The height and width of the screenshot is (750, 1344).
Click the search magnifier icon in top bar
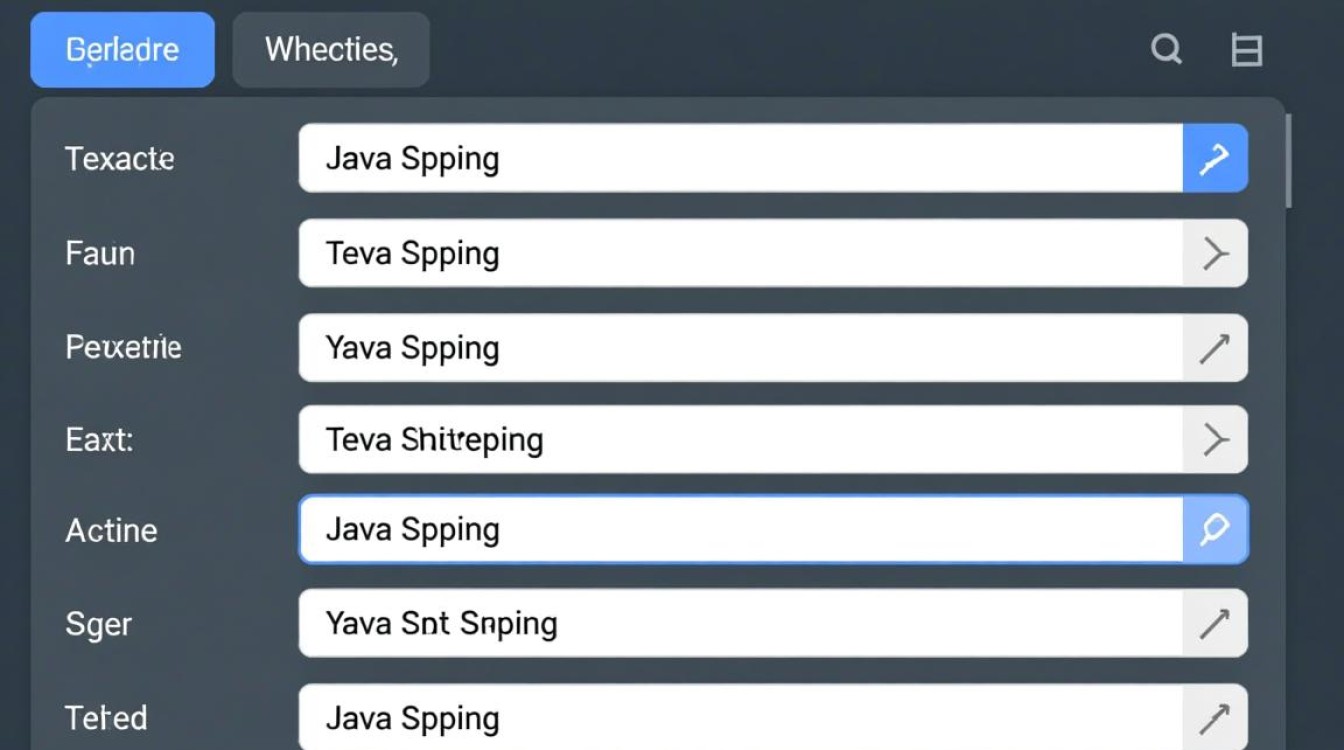tap(1166, 49)
